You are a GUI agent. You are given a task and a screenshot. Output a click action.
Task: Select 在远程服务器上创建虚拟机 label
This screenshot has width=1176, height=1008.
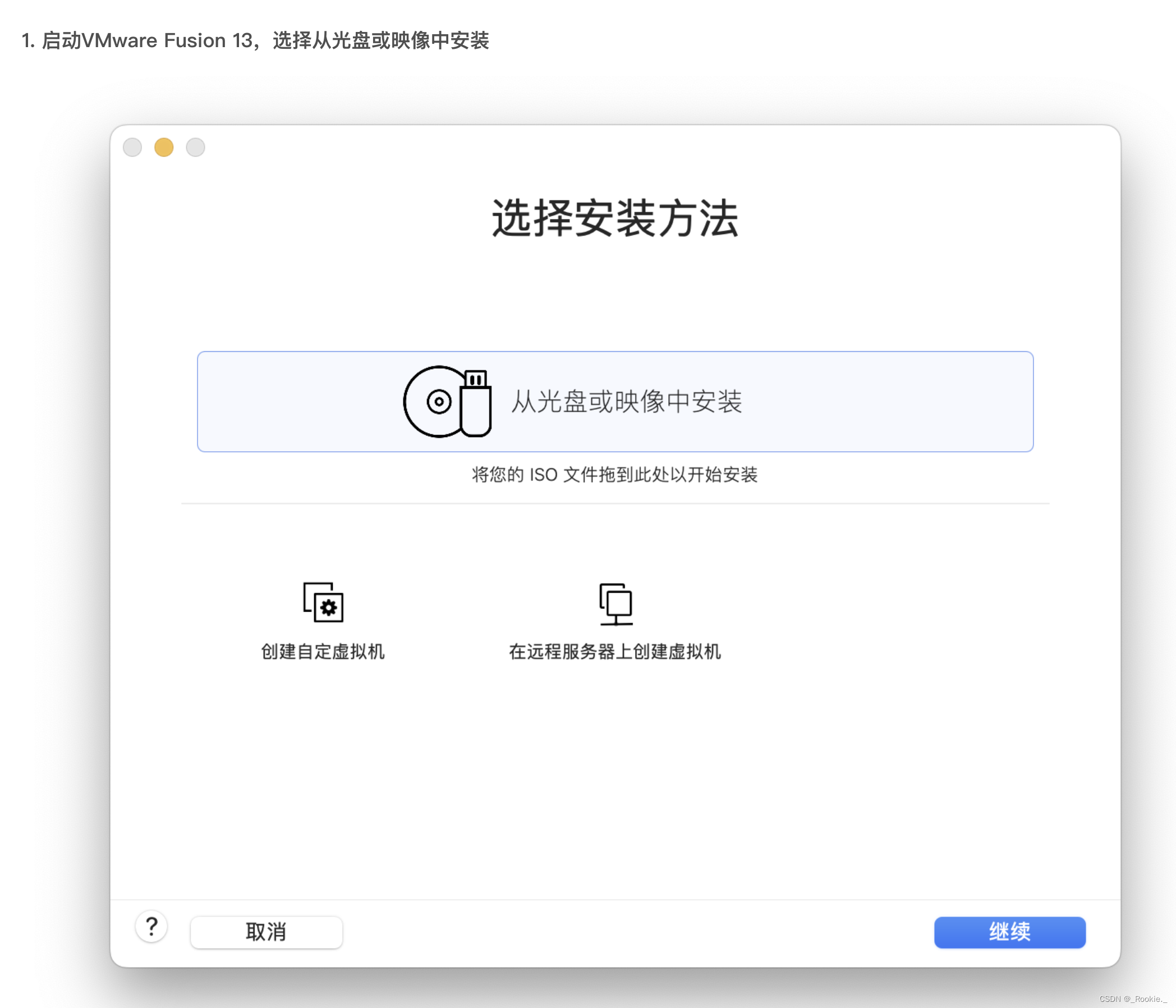click(x=615, y=652)
